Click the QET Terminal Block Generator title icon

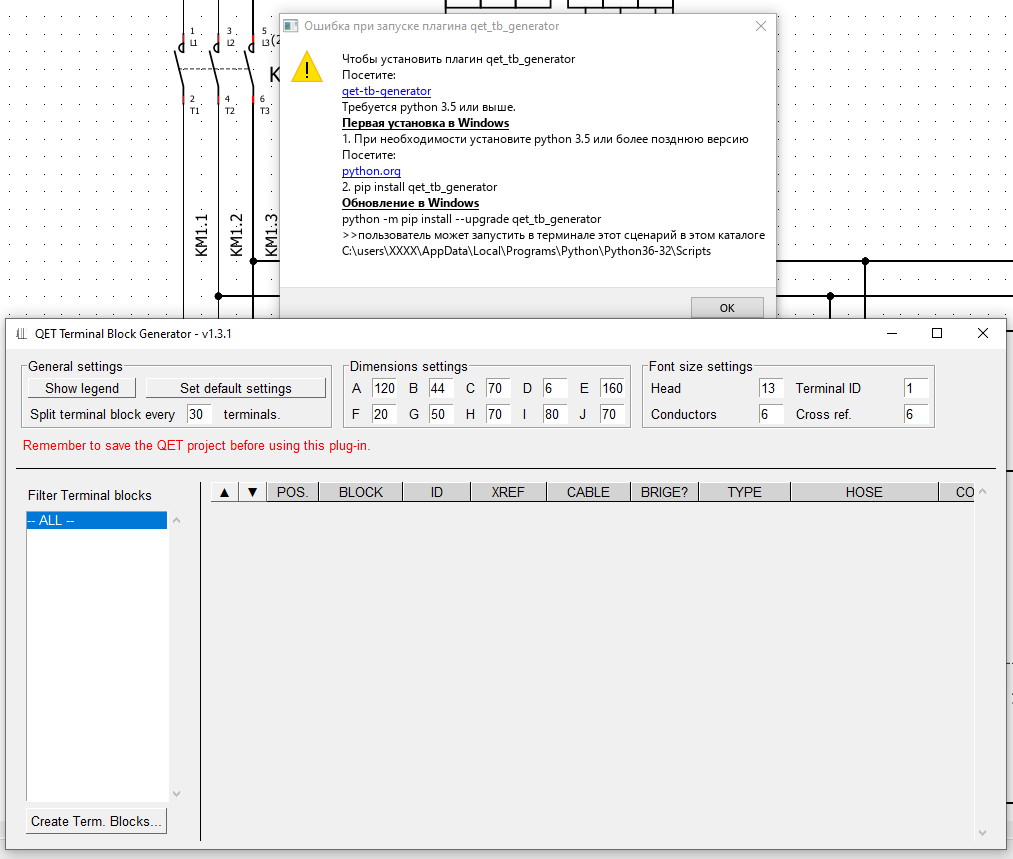(20, 334)
